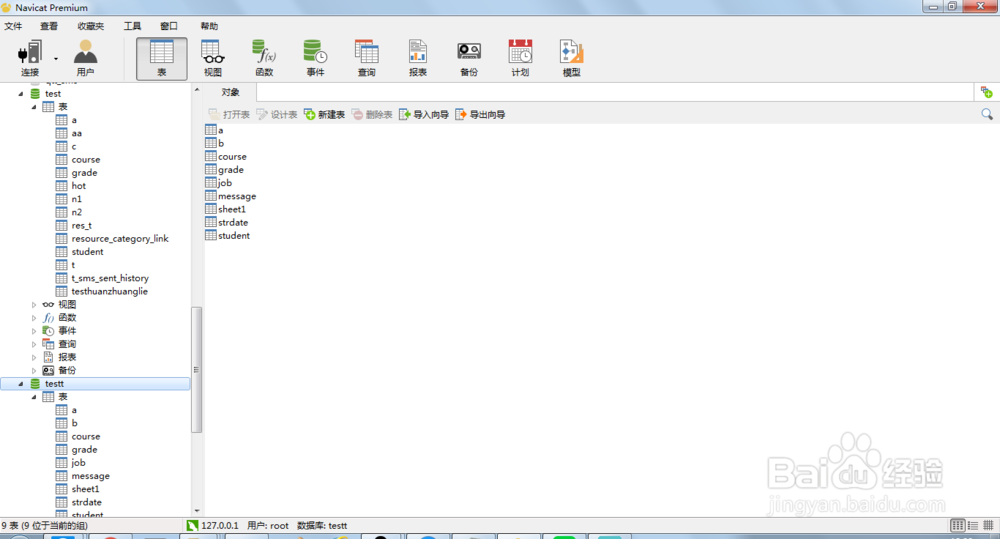1000x539 pixels.
Task: Expand the 查询 node in tree
Action: click(x=34, y=344)
